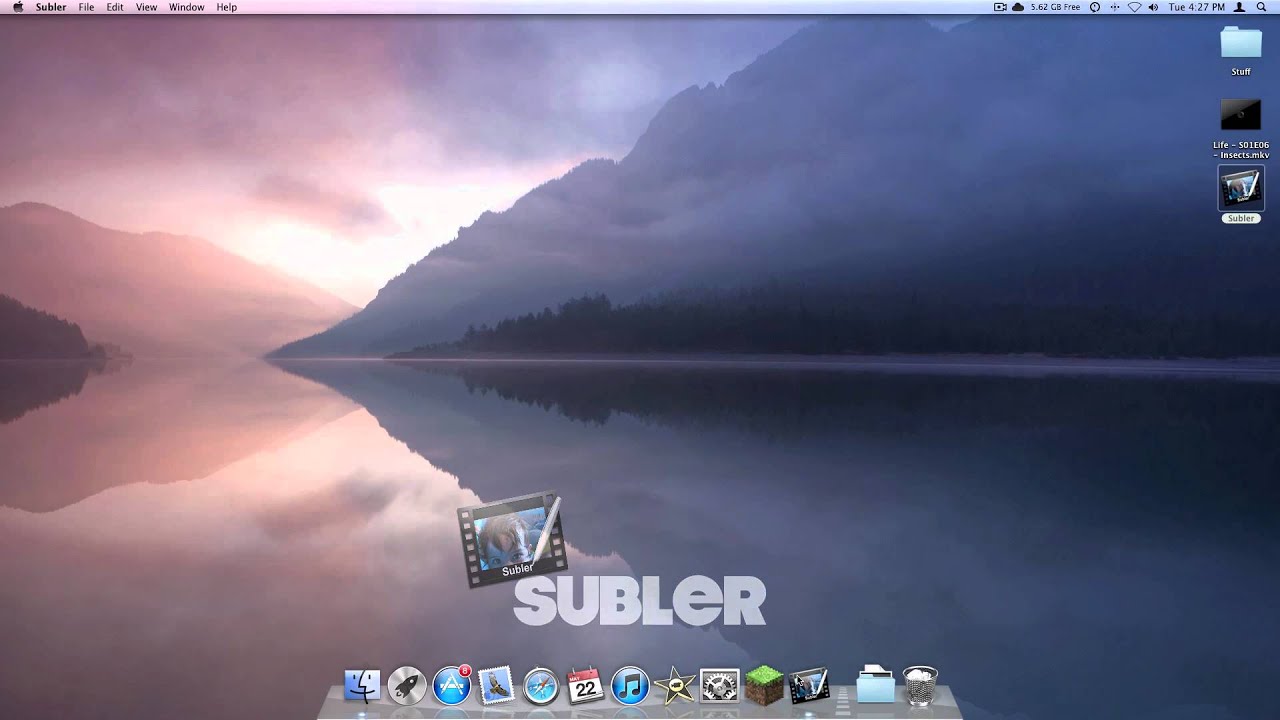Open Mail from the Dock
The height and width of the screenshot is (720, 1280).
(496, 686)
